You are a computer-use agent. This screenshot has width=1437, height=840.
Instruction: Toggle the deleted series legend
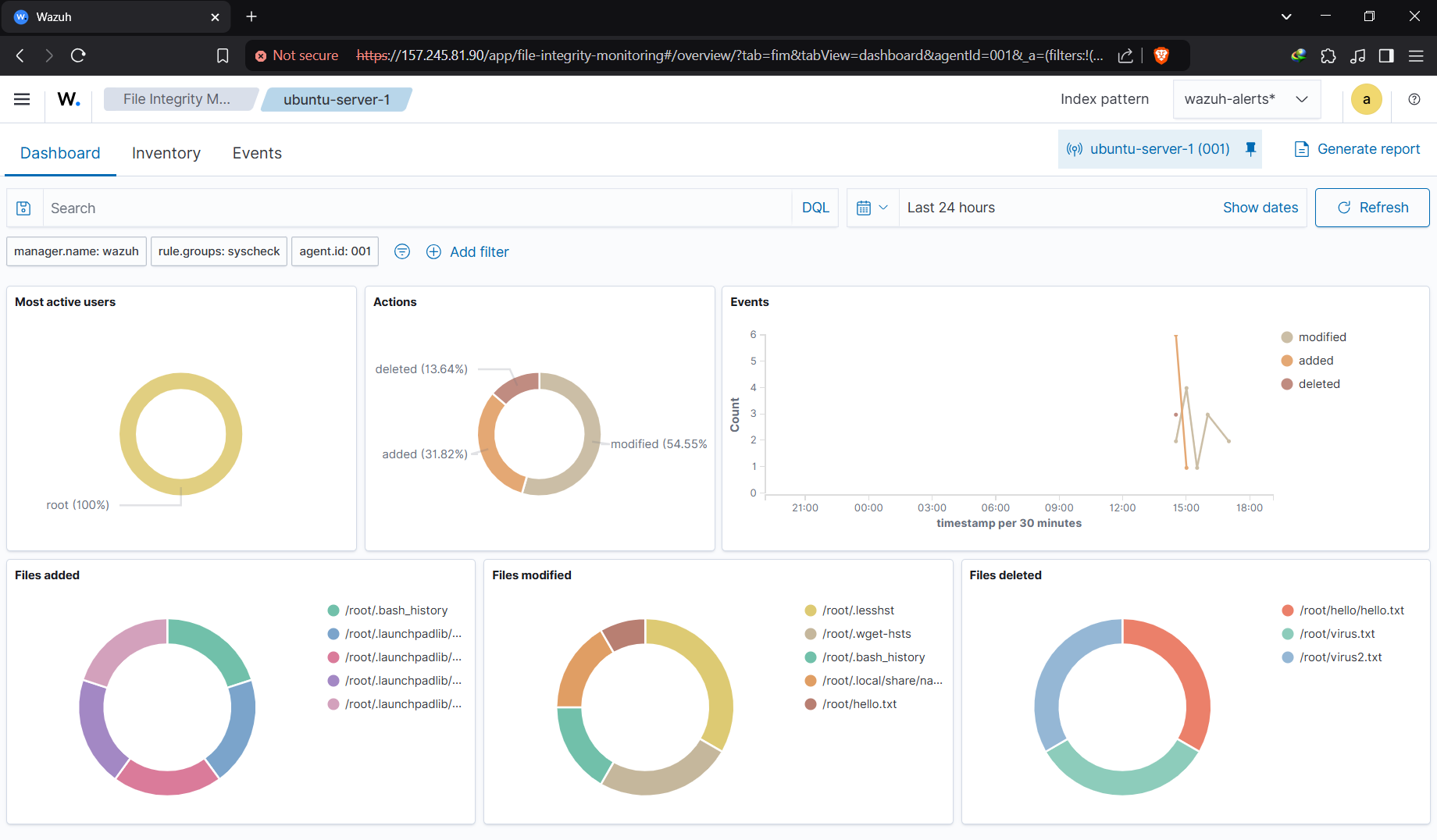point(1311,384)
